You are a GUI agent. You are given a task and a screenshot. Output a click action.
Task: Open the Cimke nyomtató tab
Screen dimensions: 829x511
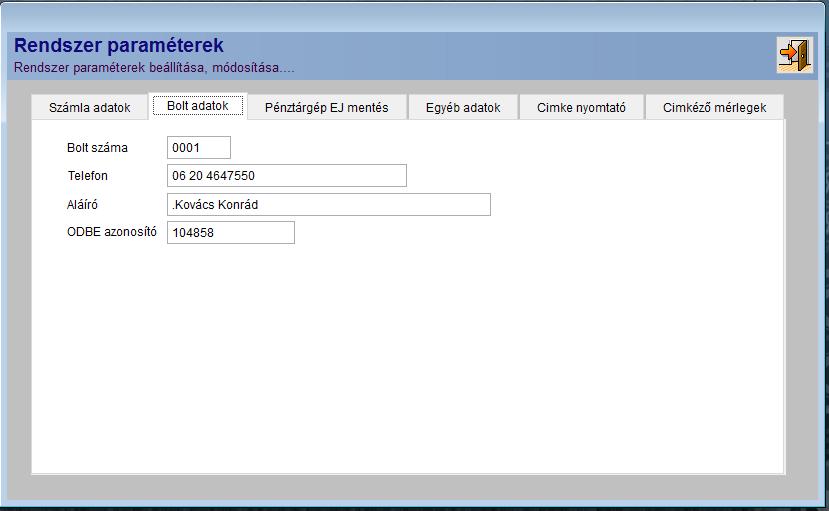(582, 108)
